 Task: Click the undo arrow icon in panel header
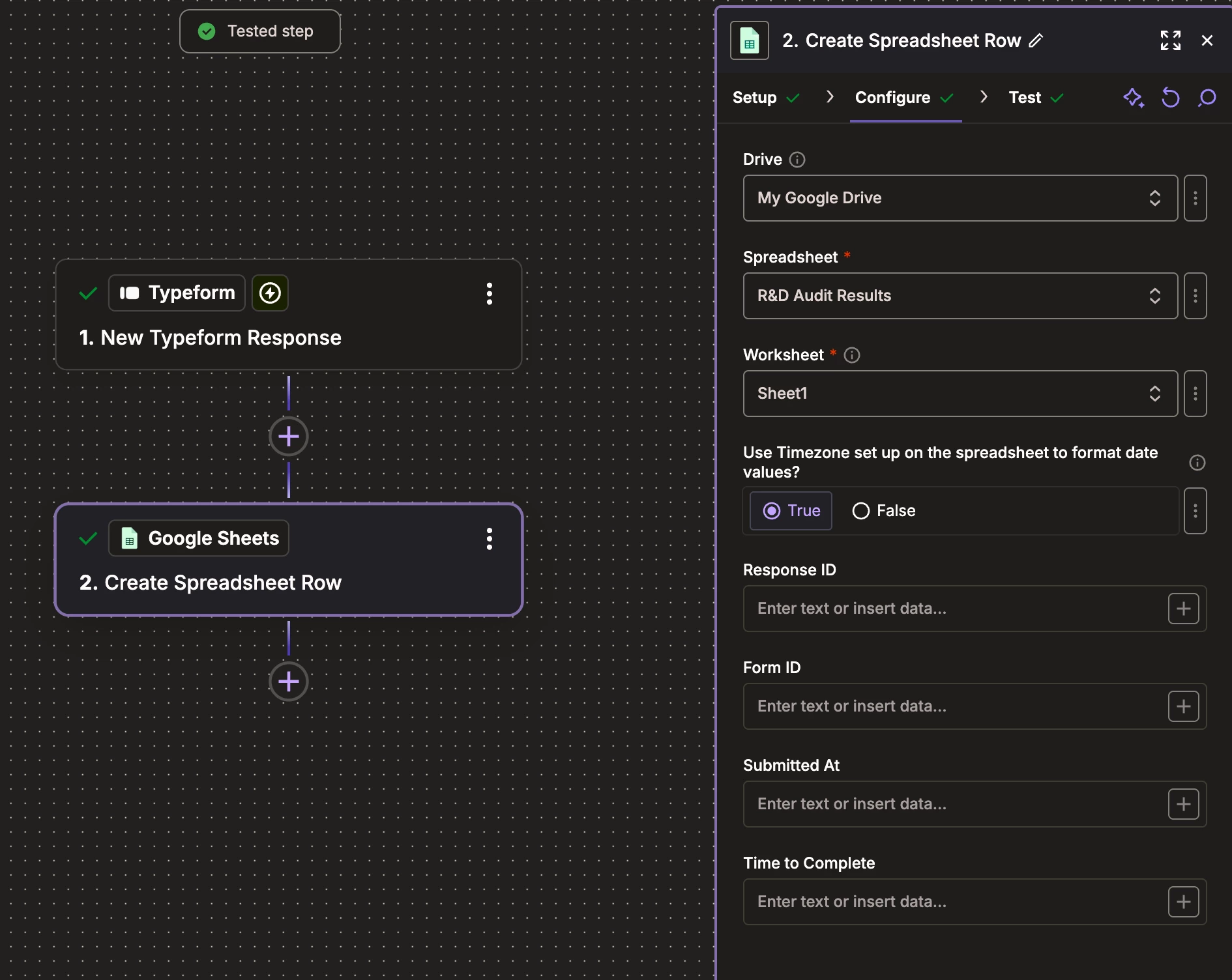pos(1171,98)
